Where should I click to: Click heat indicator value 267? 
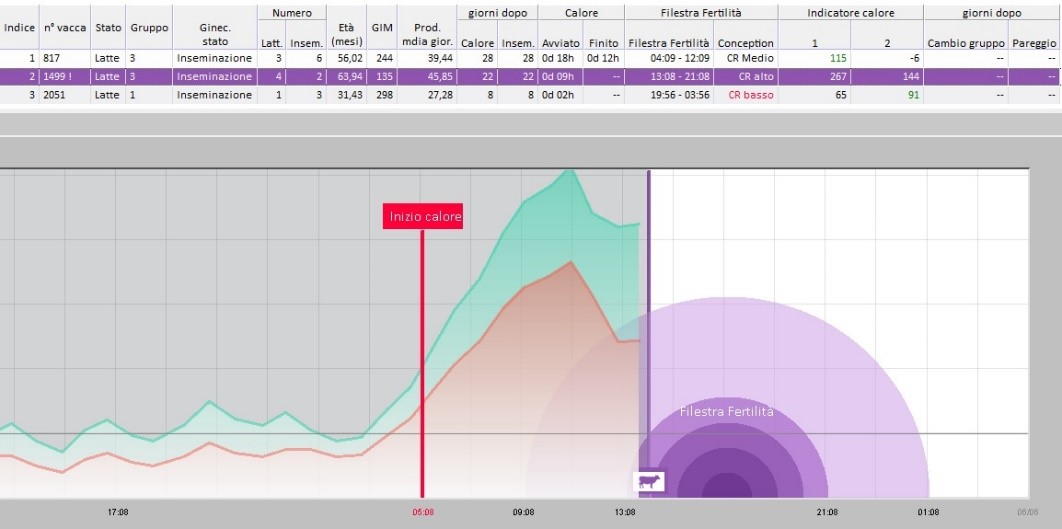click(838, 77)
